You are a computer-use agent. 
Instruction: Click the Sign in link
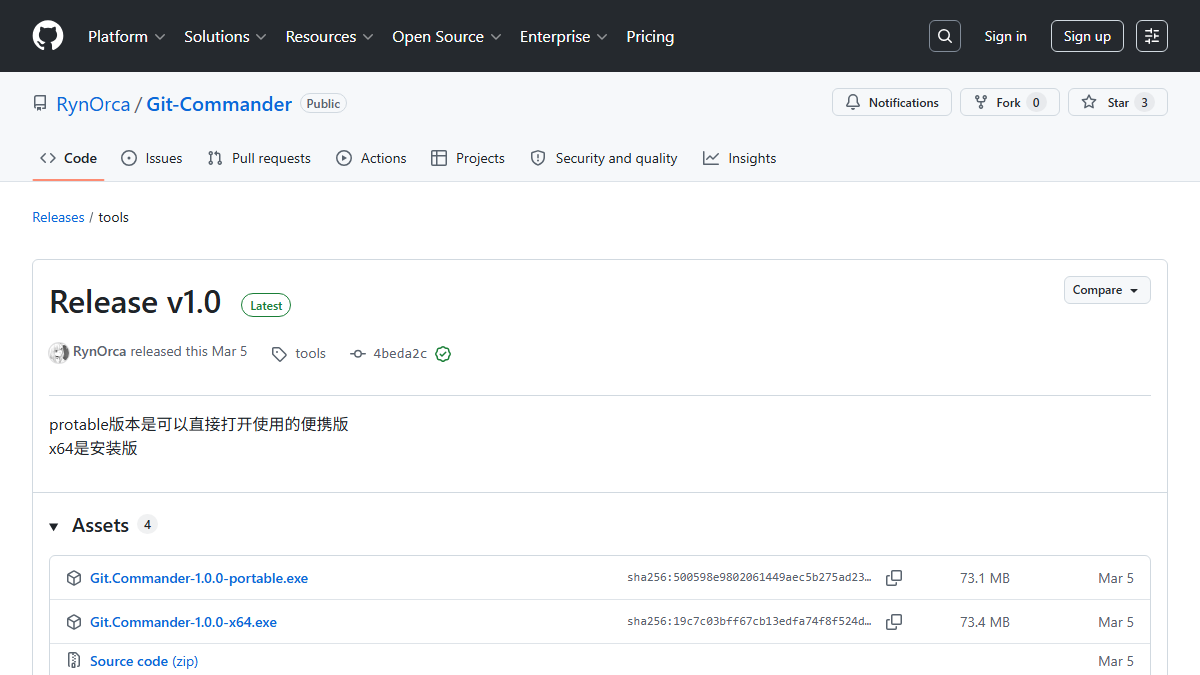(x=1005, y=36)
